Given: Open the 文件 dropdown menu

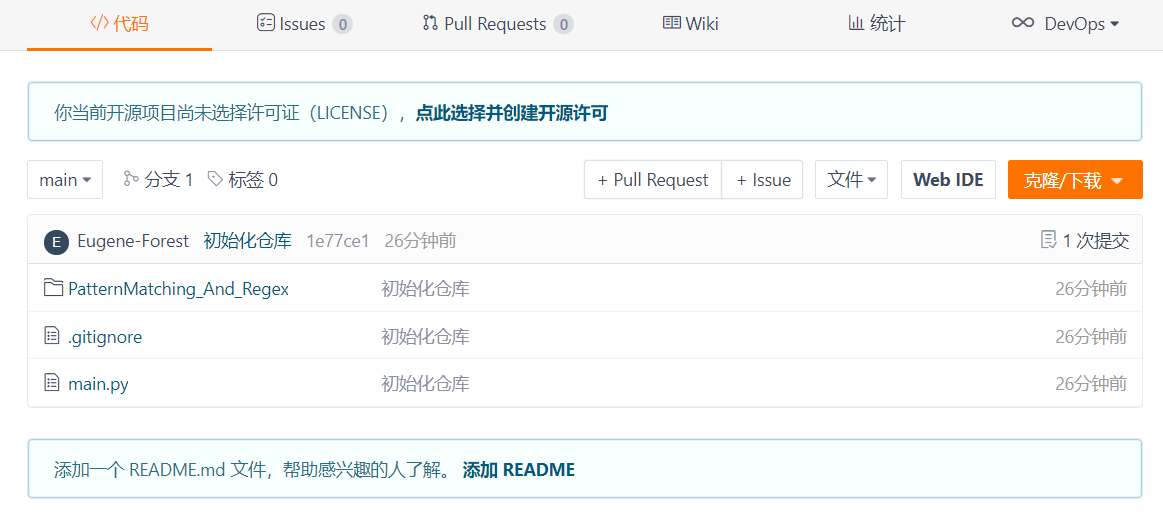Looking at the screenshot, I should click(851, 180).
